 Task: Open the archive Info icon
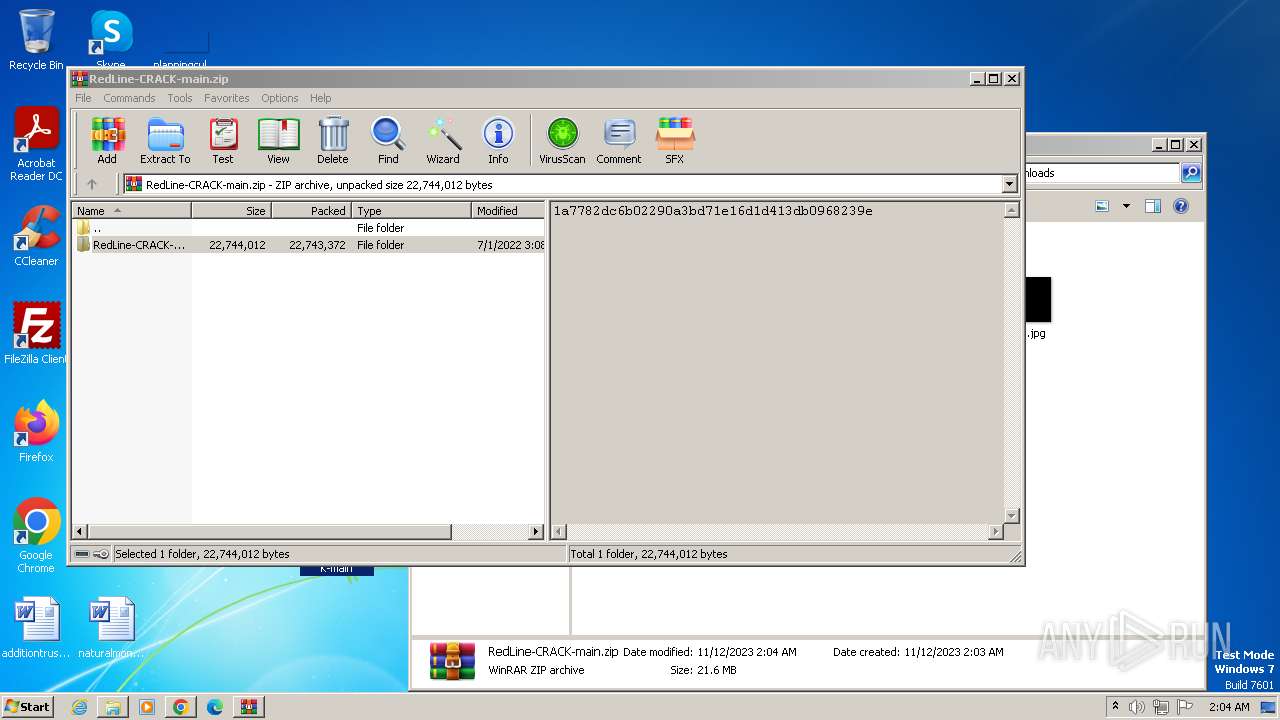point(498,141)
